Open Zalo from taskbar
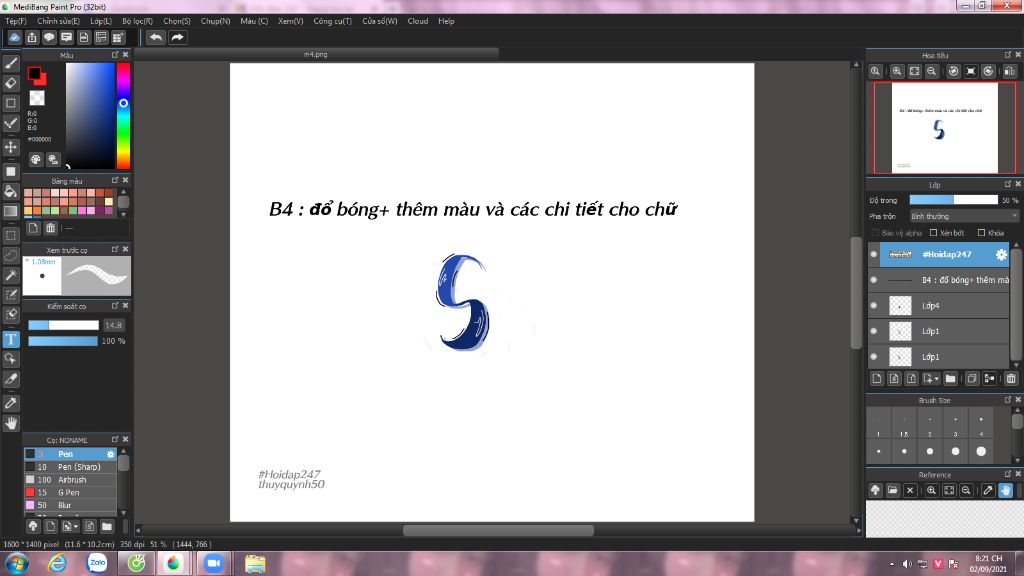The image size is (1024, 576). [x=97, y=563]
